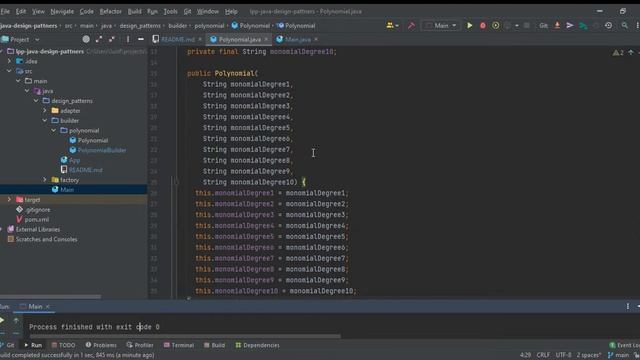Push commits with the blue arrow icon
The height and width of the screenshot is (360, 640).
pos(570,26)
